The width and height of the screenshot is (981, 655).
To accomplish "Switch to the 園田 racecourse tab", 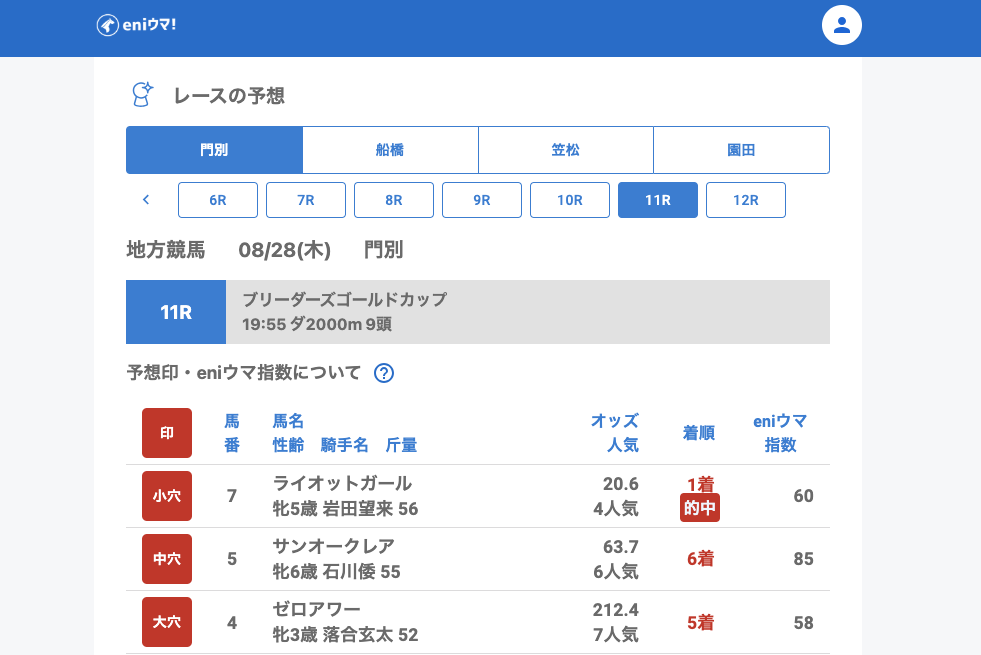I will point(741,150).
